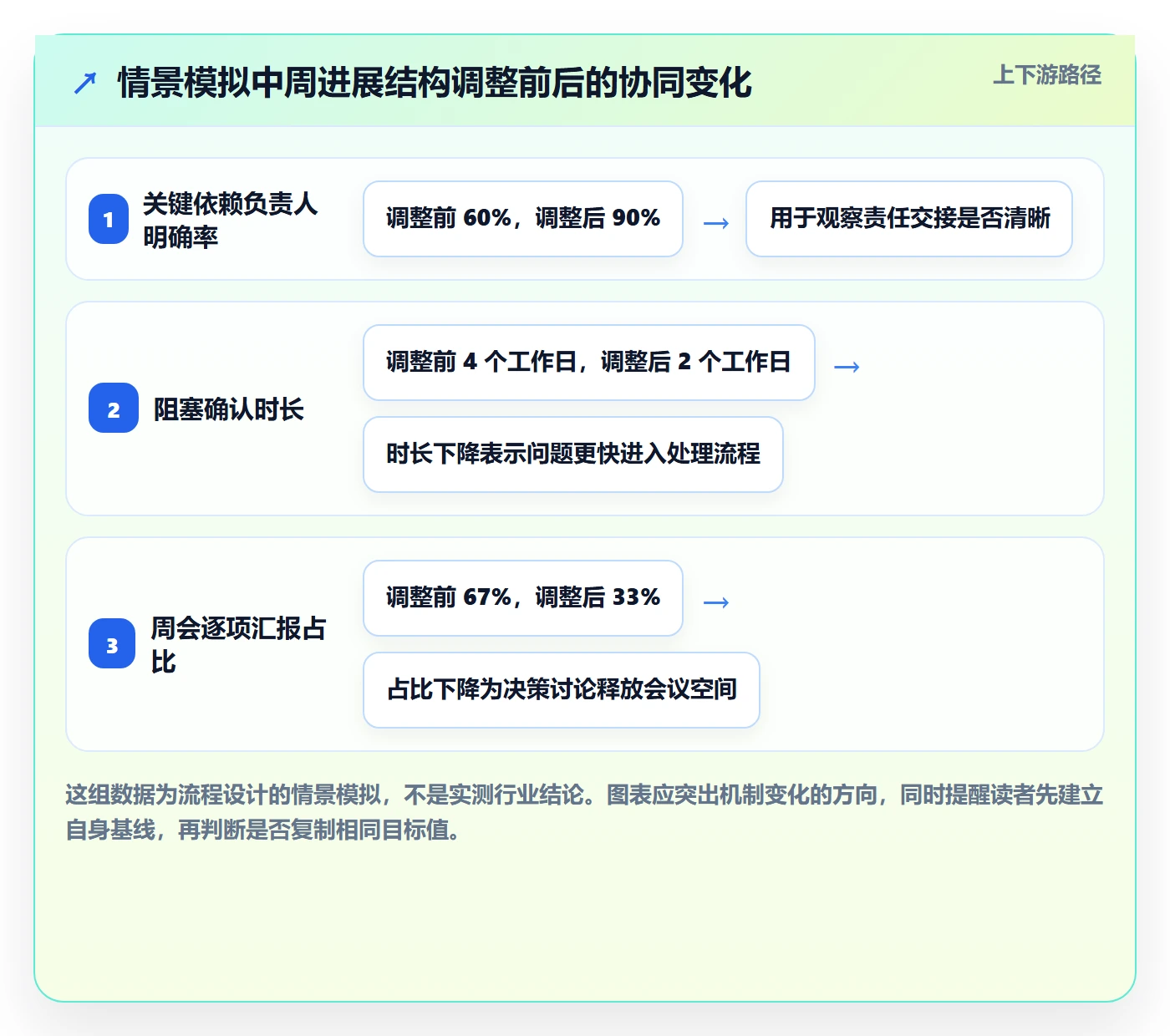Select the 上下游路径 label in the header
The image size is (1170, 1036).
pos(1047,75)
